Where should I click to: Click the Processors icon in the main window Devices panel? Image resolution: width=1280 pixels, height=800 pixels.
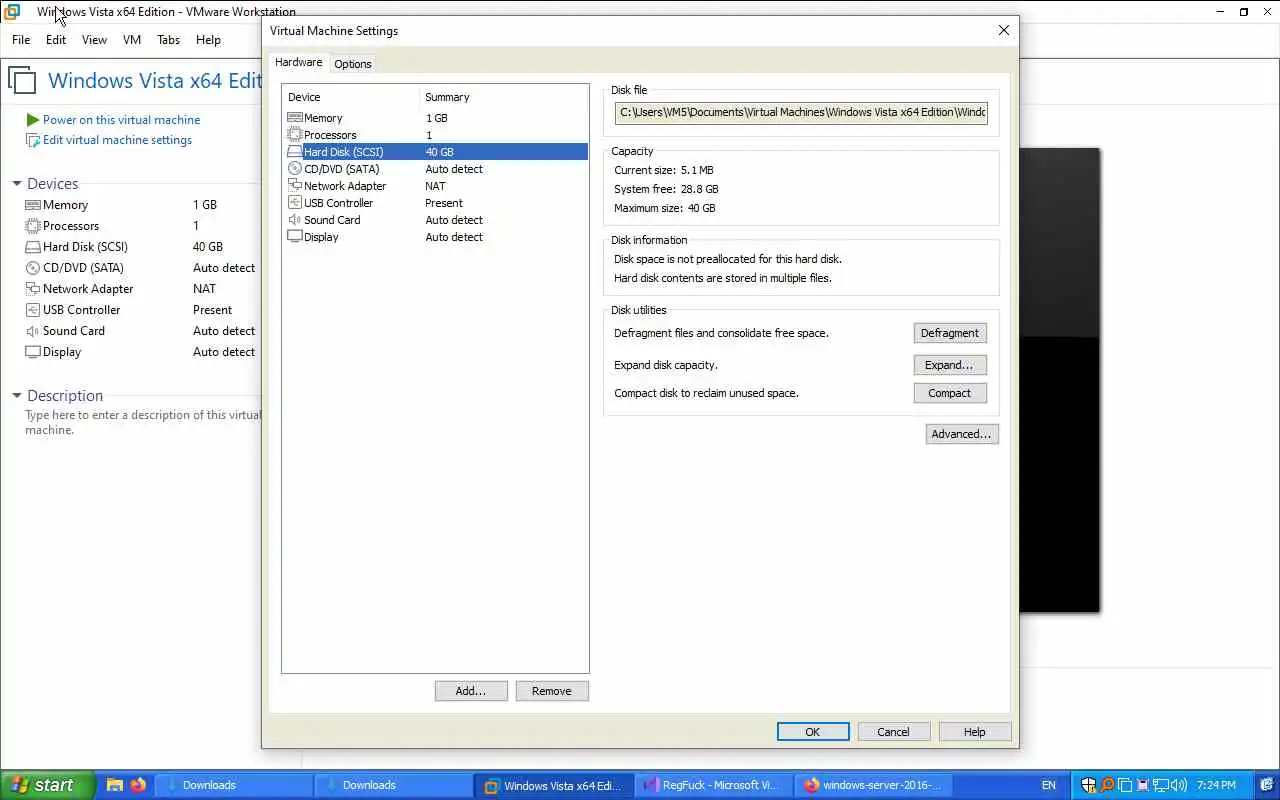tap(33, 226)
